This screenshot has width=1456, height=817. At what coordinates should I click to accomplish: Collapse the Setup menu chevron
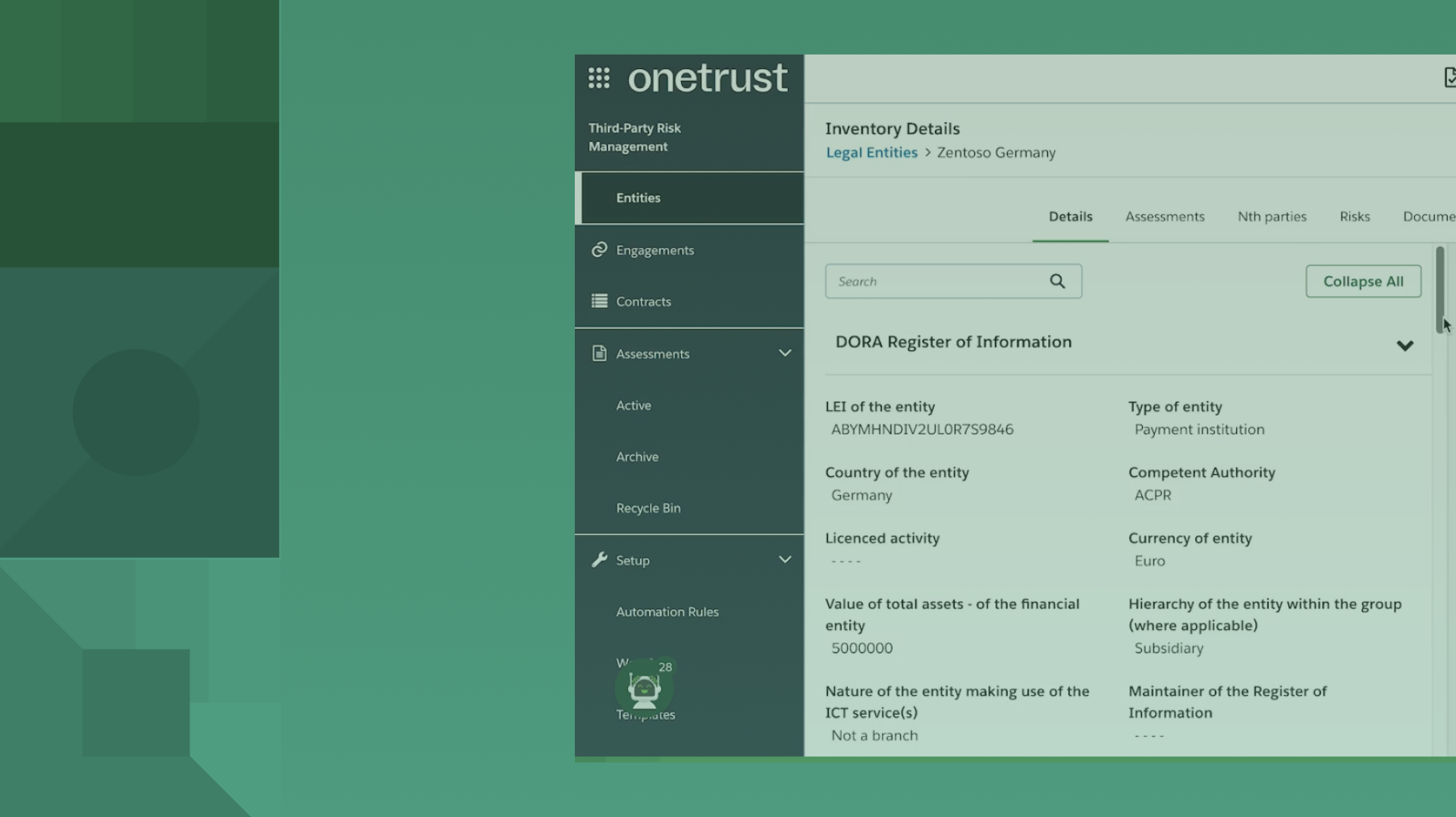(785, 560)
